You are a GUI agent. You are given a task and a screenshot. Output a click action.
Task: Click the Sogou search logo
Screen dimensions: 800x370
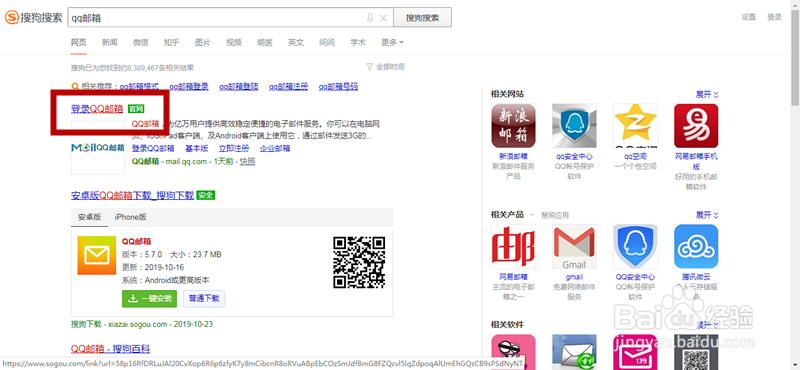(34, 18)
